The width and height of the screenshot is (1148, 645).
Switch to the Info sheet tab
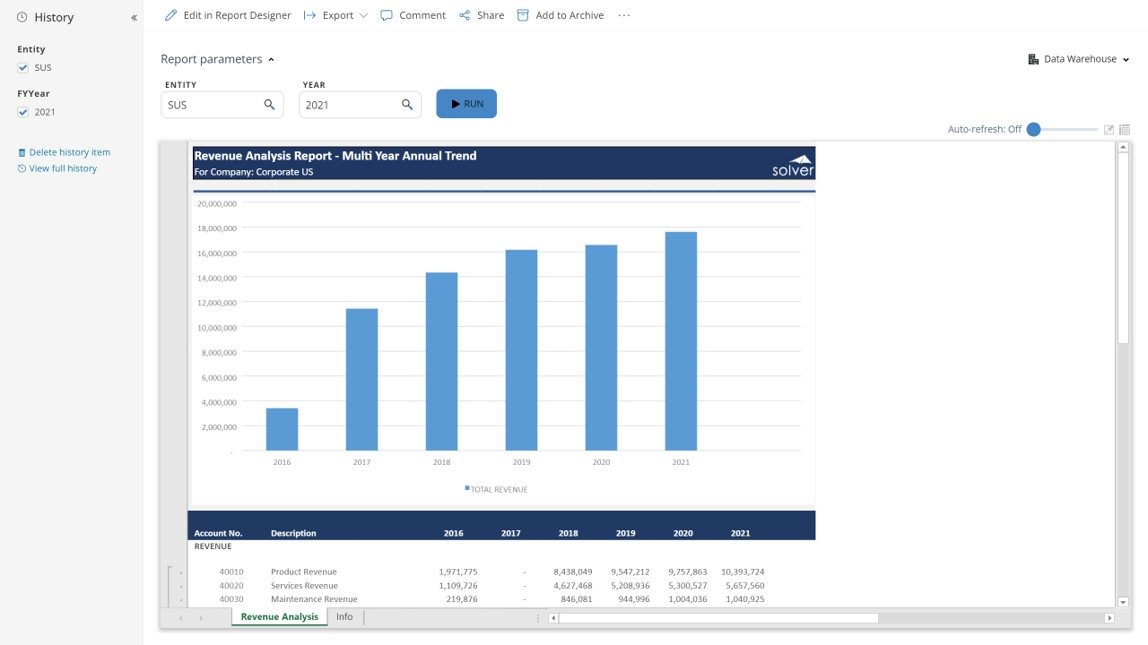click(x=344, y=617)
